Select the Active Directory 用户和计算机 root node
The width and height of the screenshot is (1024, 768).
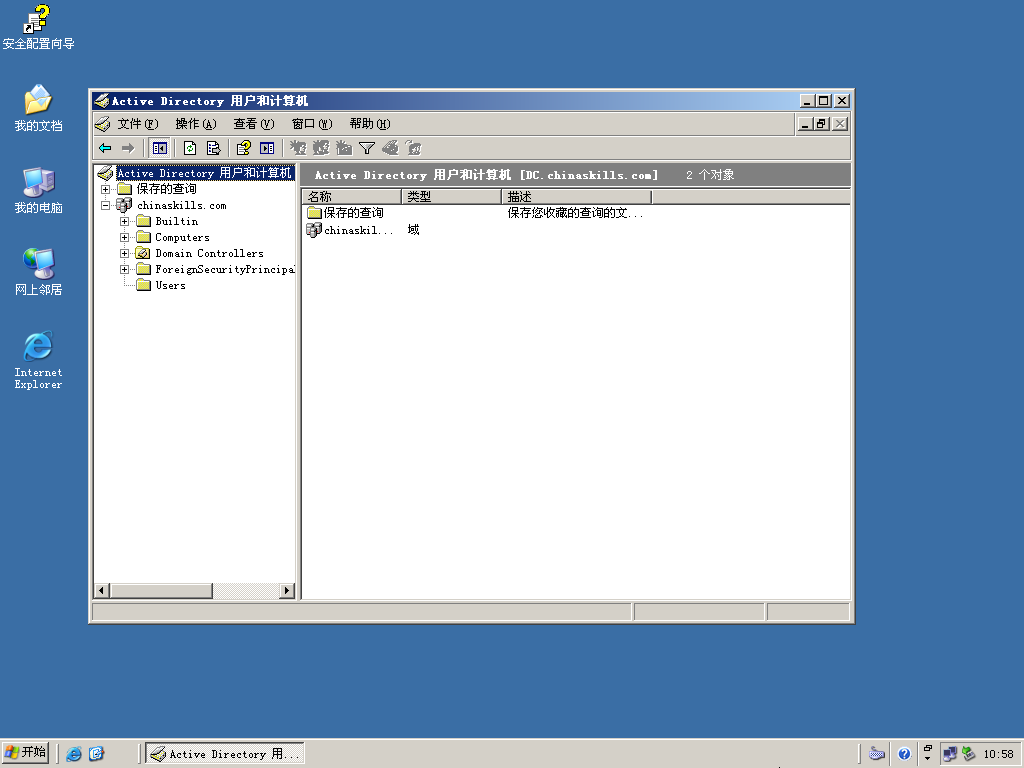[204, 172]
